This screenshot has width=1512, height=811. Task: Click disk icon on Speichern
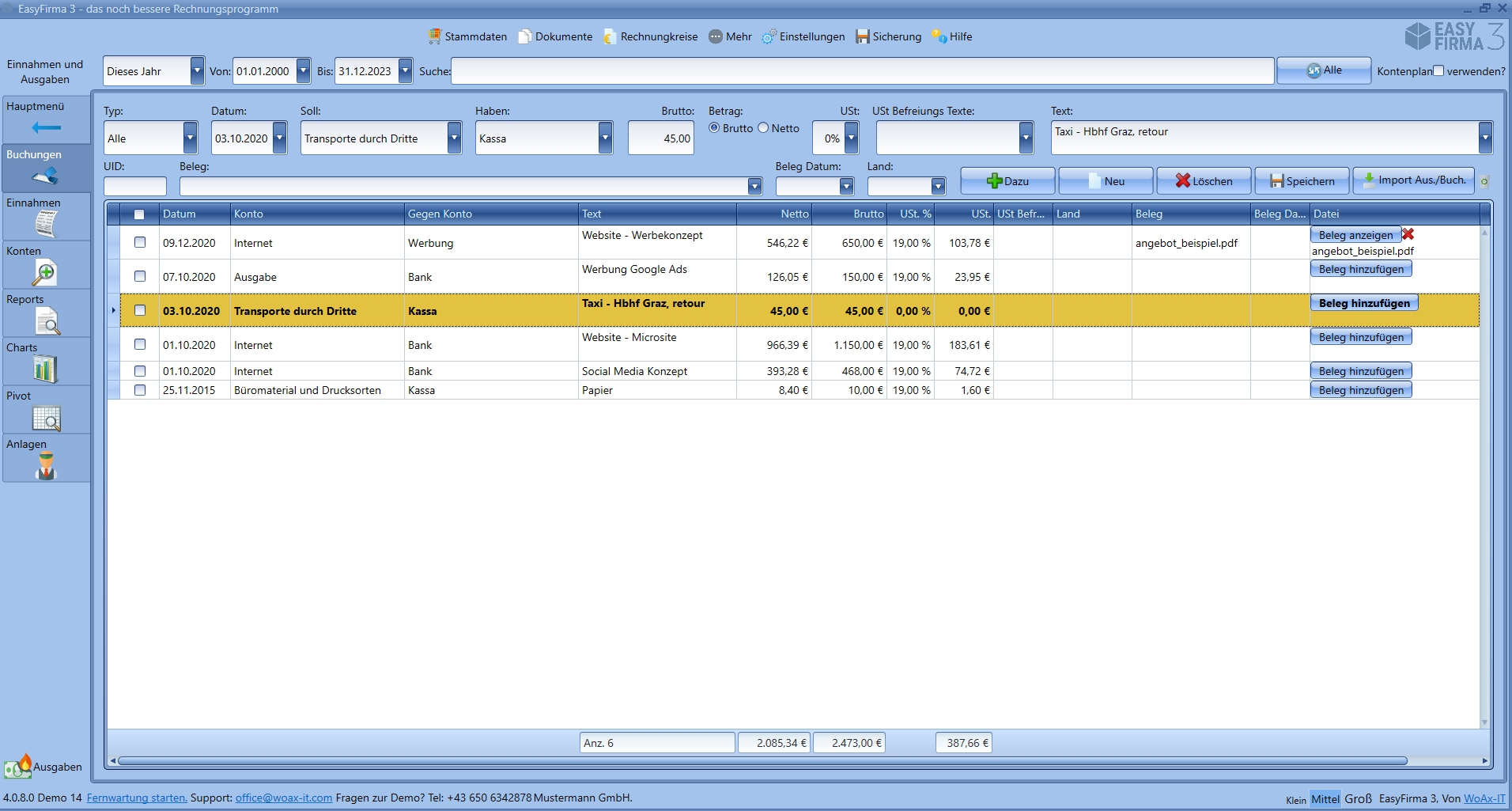[x=1277, y=181]
